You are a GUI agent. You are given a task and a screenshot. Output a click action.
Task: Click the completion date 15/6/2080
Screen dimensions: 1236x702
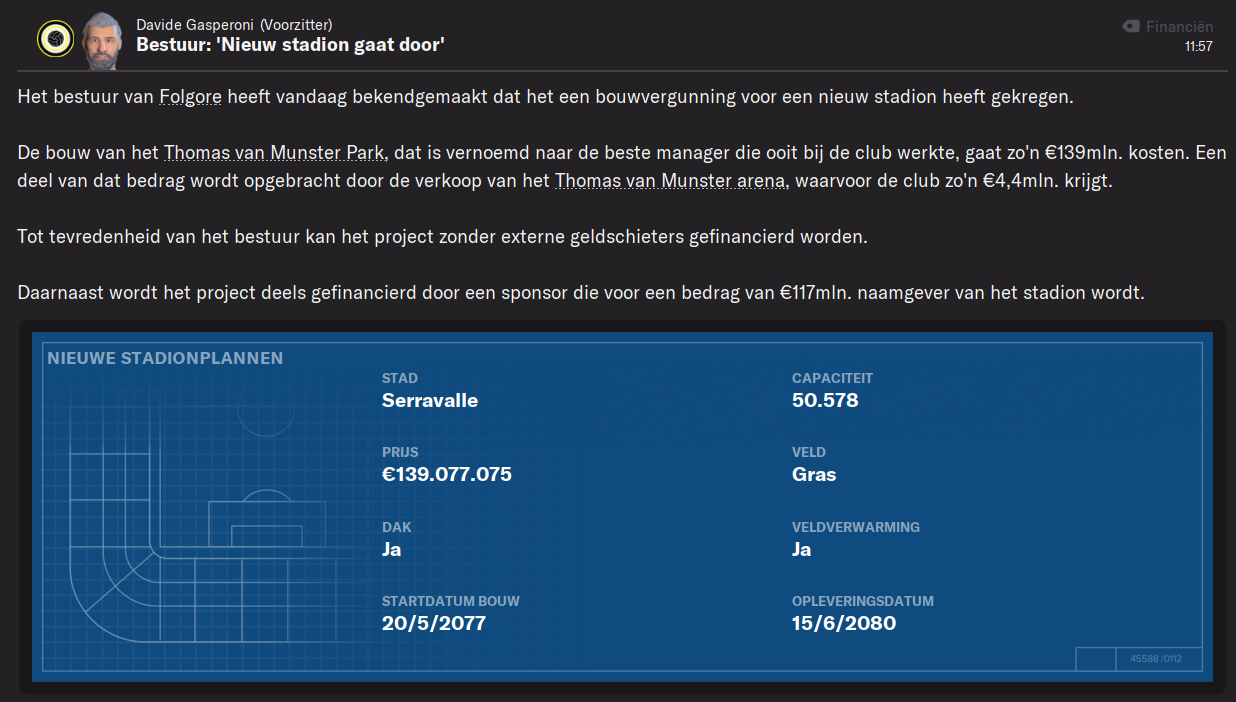(844, 624)
